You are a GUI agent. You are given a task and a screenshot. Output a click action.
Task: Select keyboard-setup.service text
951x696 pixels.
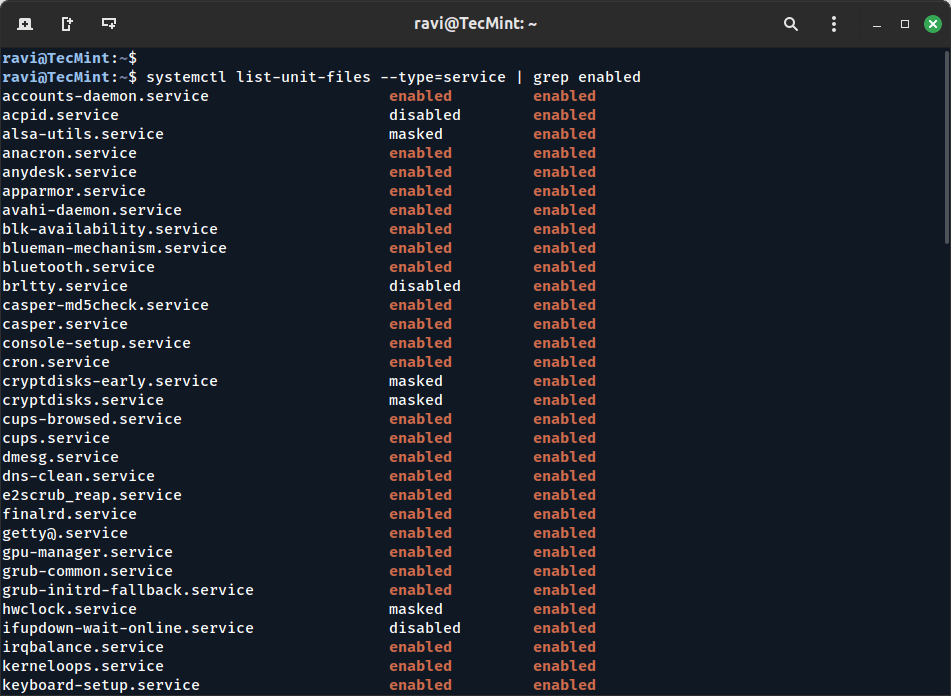[x=101, y=685]
